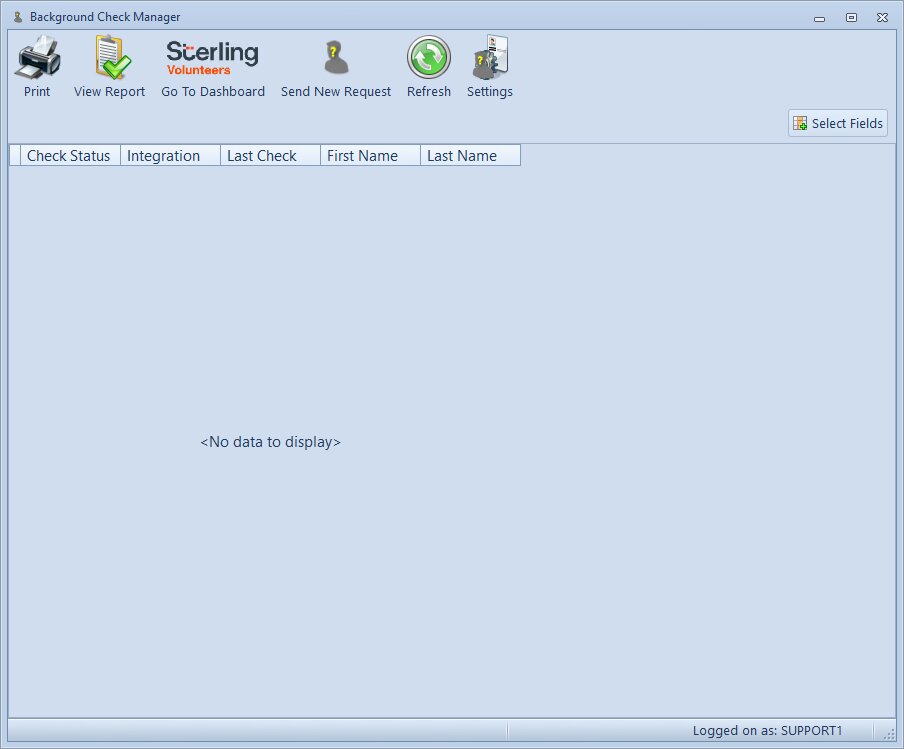Minimize the Background Check Manager window
This screenshot has width=904, height=749.
[x=819, y=18]
